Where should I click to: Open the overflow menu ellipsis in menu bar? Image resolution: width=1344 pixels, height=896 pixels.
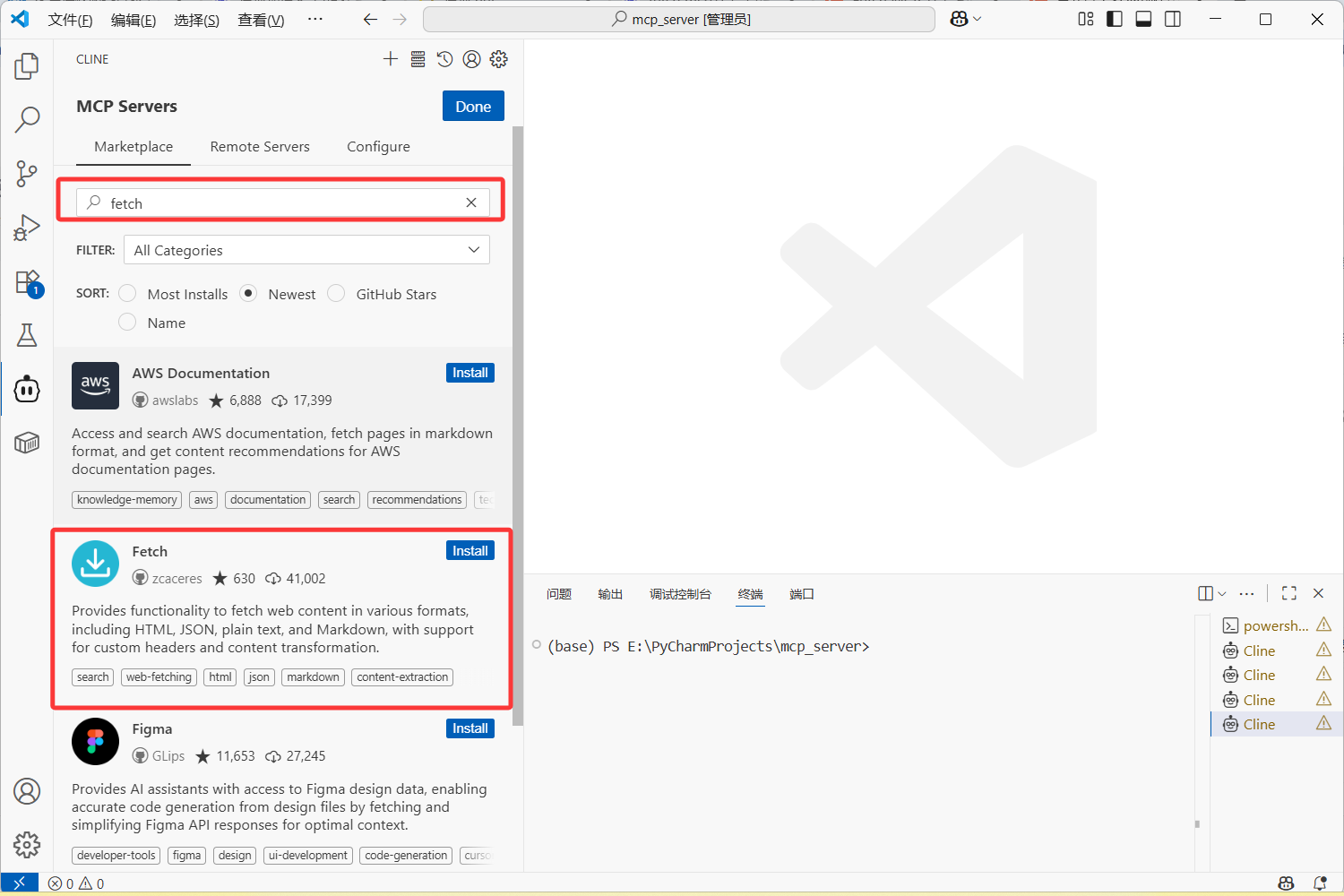point(315,19)
